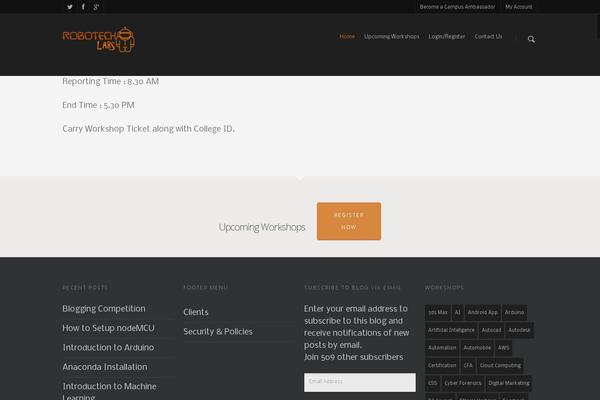Screen dimensions: 600x400
Task: Select Home in navigation menu
Action: (x=347, y=37)
